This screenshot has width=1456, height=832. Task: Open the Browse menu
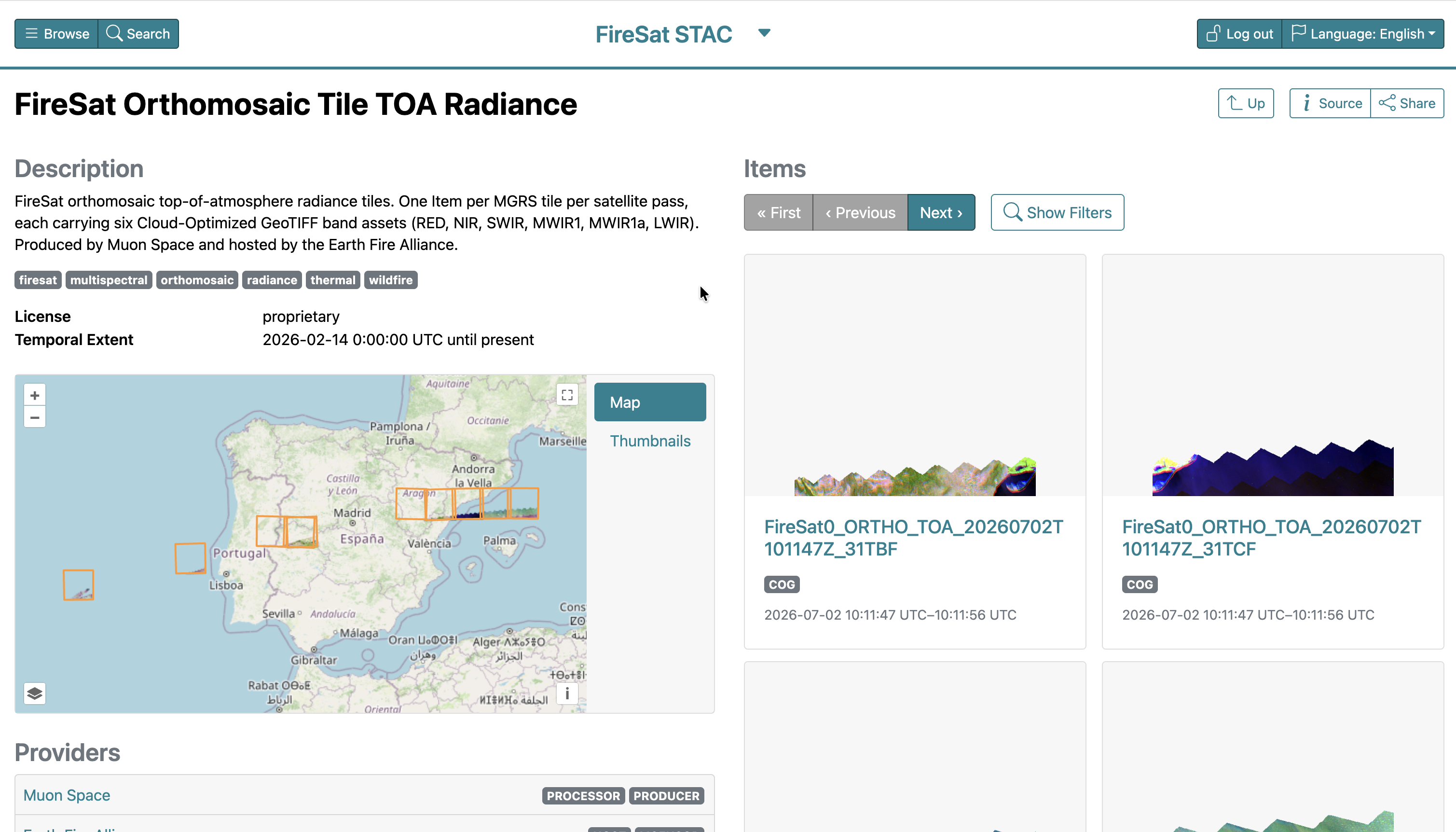tap(56, 34)
